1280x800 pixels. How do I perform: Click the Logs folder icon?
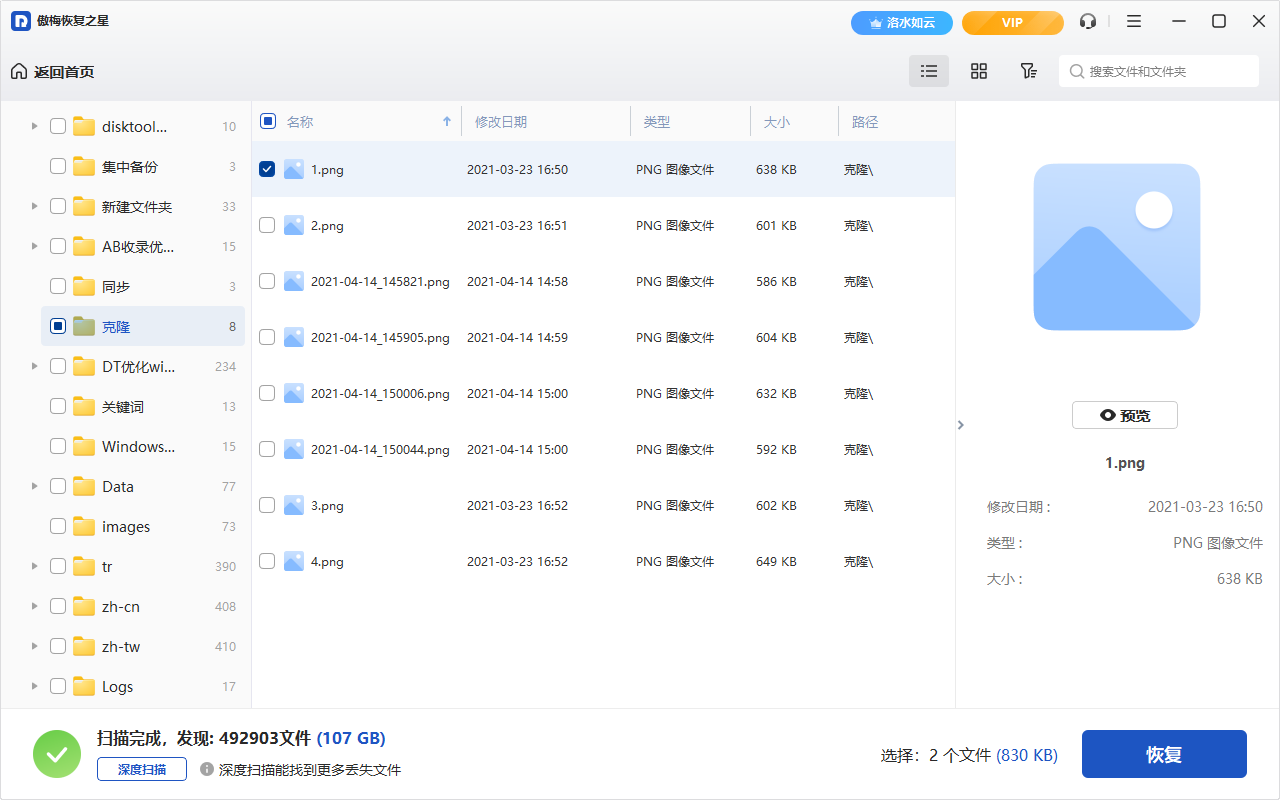pos(84,686)
